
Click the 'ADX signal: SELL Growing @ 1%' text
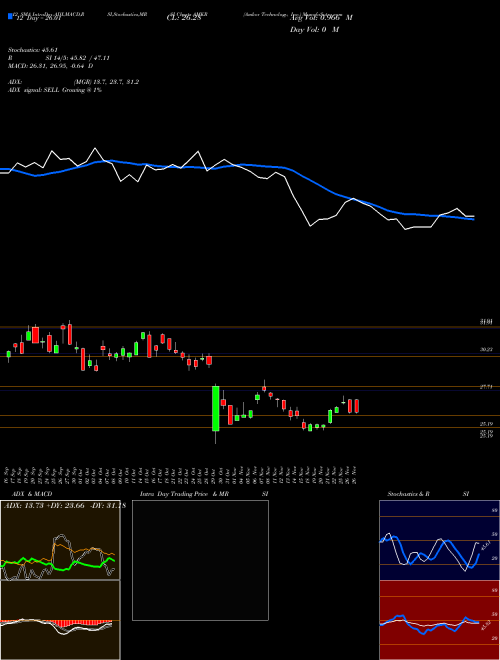coord(55,90)
